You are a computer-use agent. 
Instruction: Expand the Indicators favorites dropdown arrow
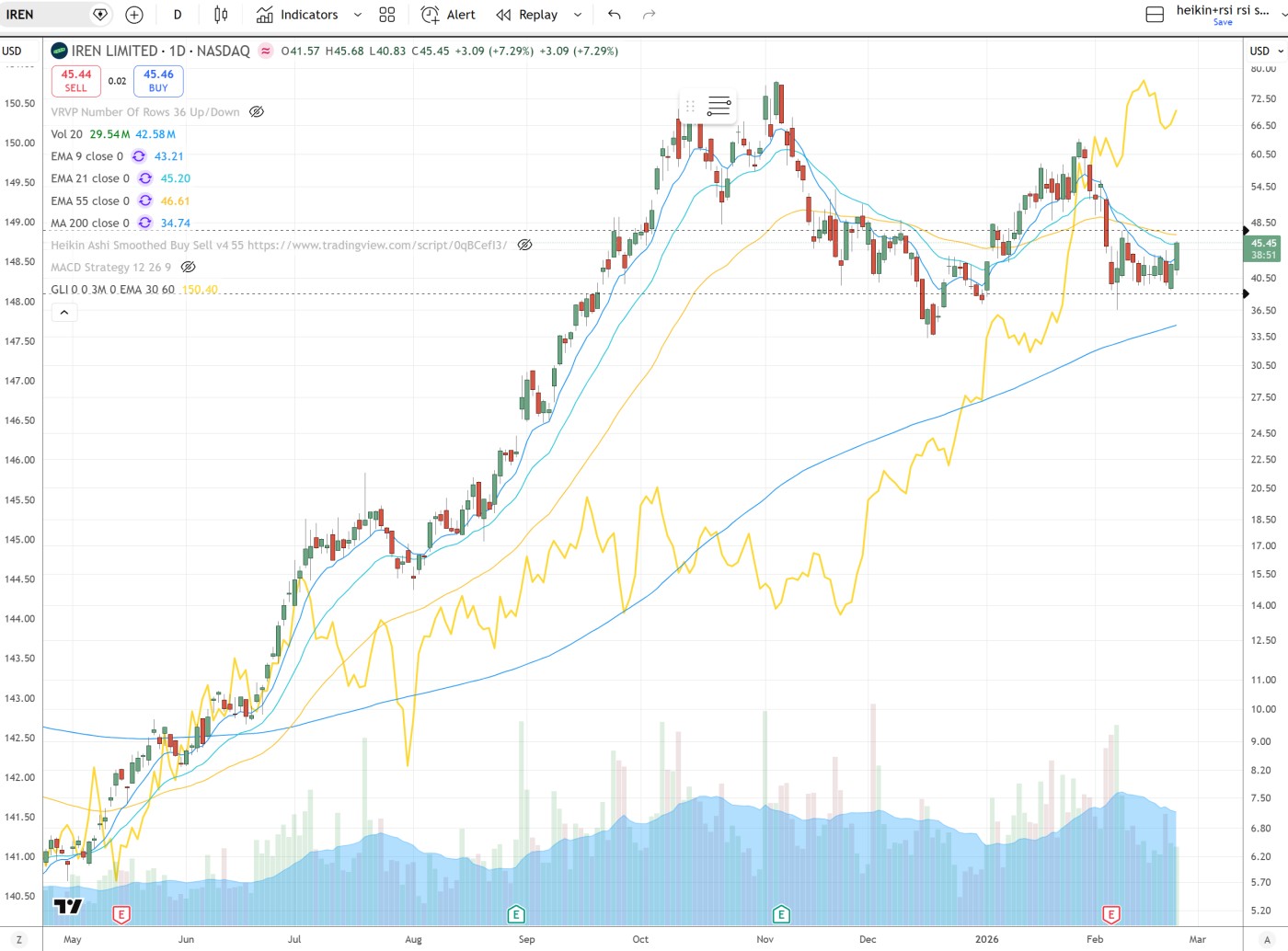click(358, 15)
